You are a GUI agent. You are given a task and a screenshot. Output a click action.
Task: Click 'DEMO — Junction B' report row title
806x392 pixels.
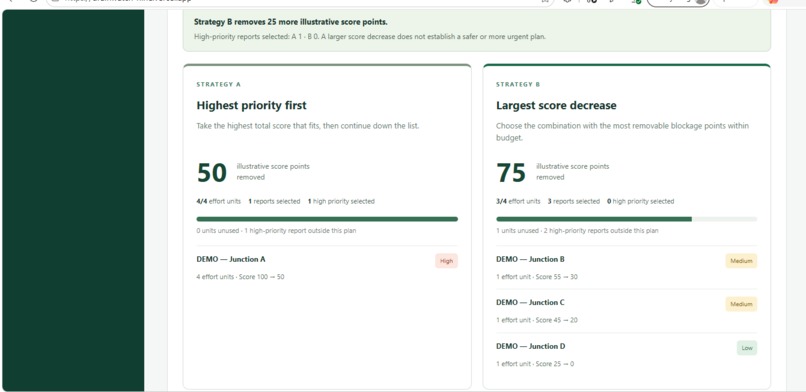pyautogui.click(x=530, y=259)
